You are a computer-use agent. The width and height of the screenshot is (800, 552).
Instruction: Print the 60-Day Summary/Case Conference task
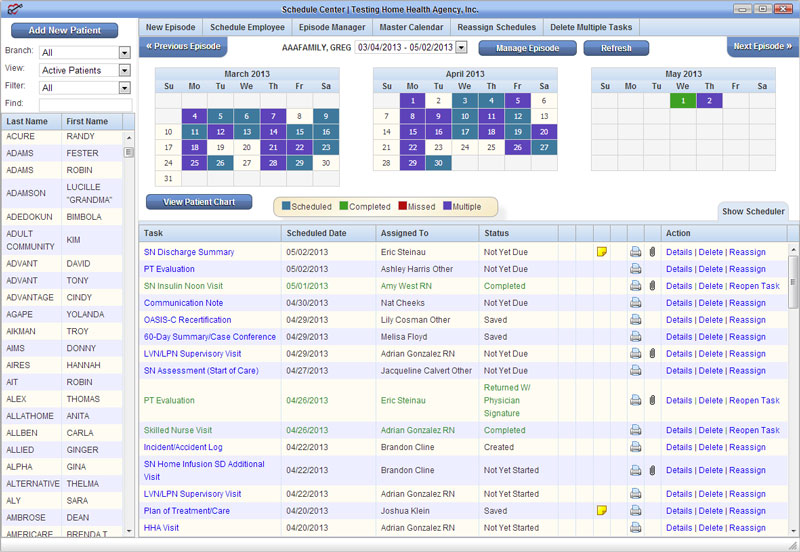635,336
